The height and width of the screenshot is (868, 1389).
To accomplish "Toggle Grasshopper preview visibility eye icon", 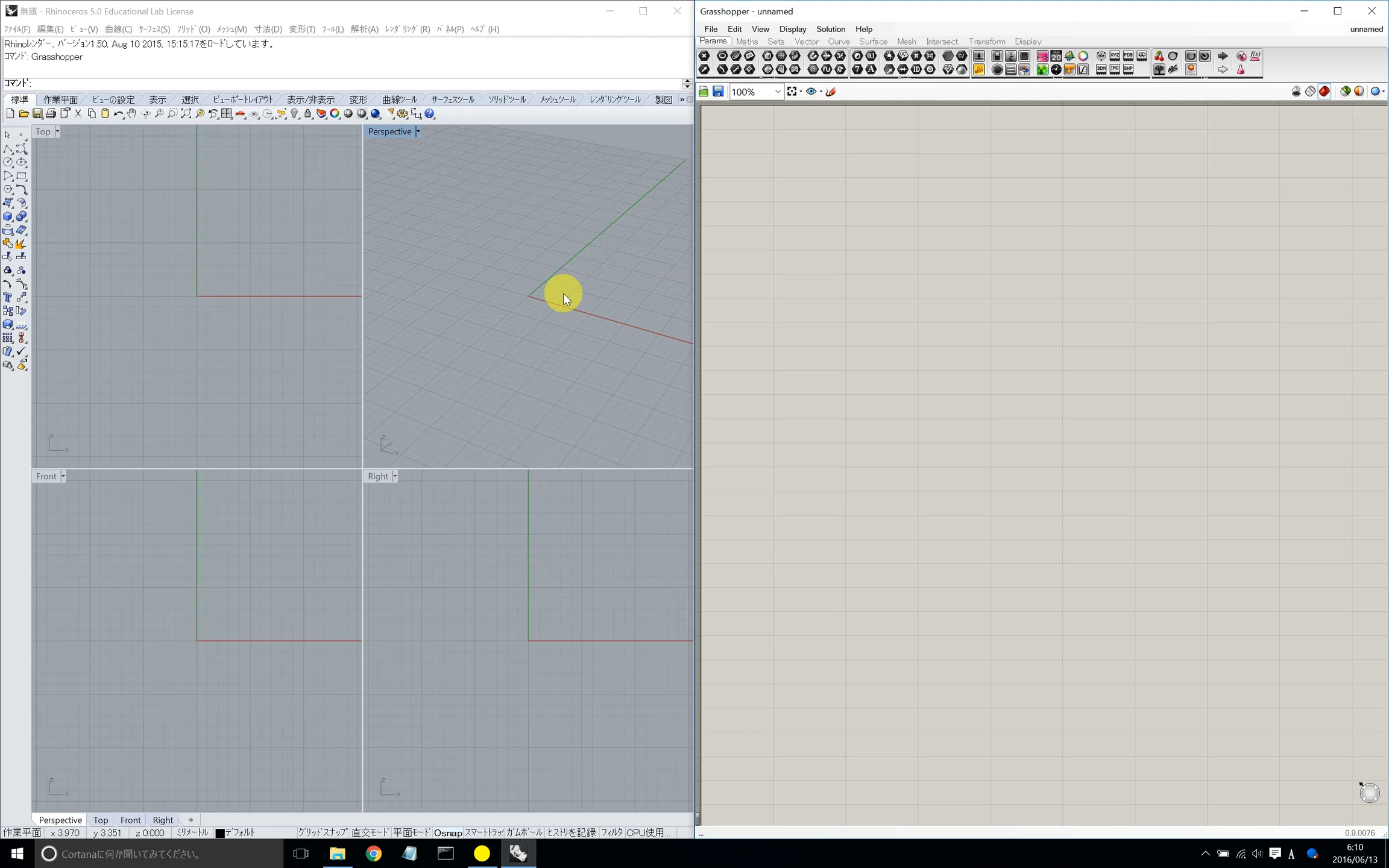I will (811, 92).
